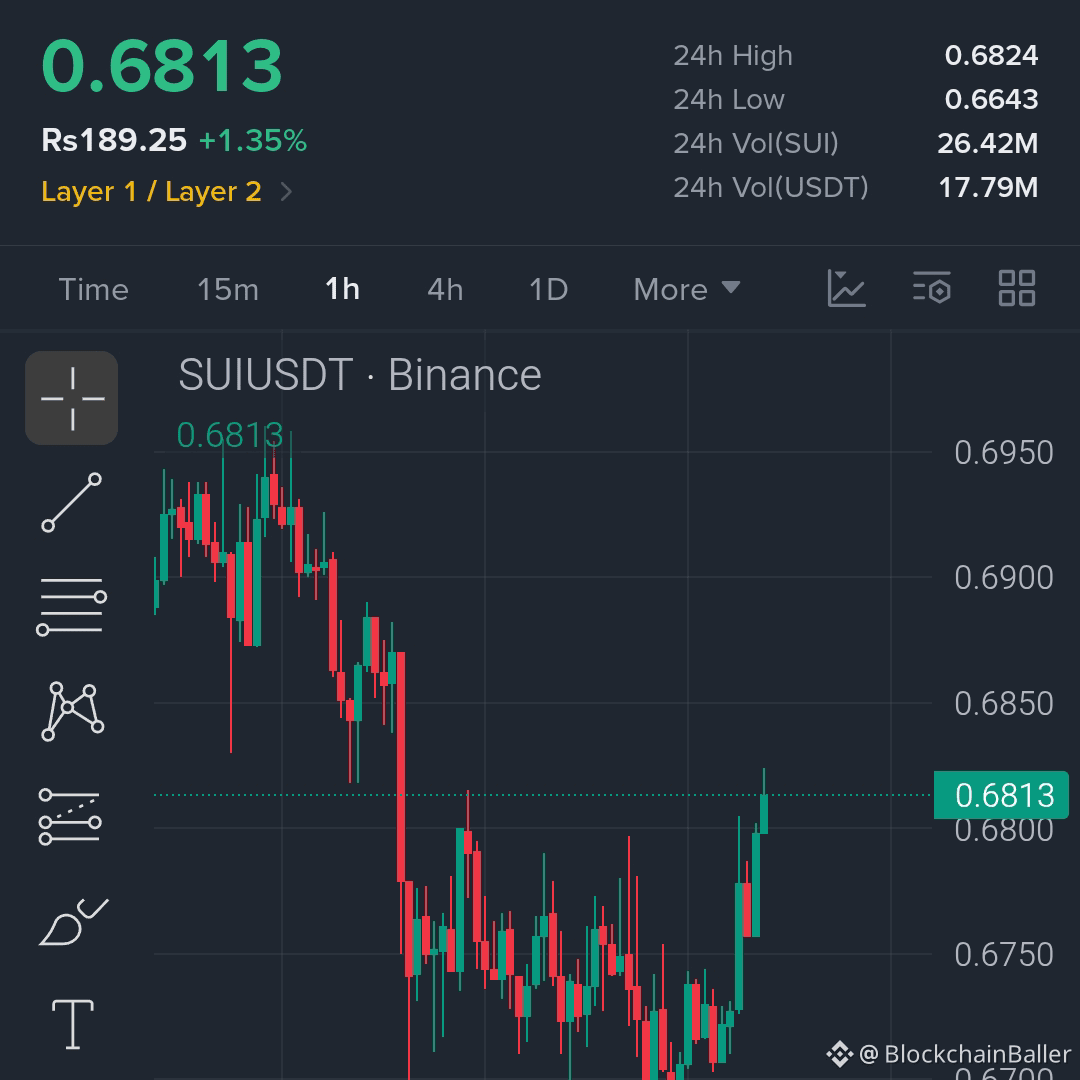The height and width of the screenshot is (1080, 1080).
Task: Open the chart indicators line-graph icon
Action: click(846, 289)
